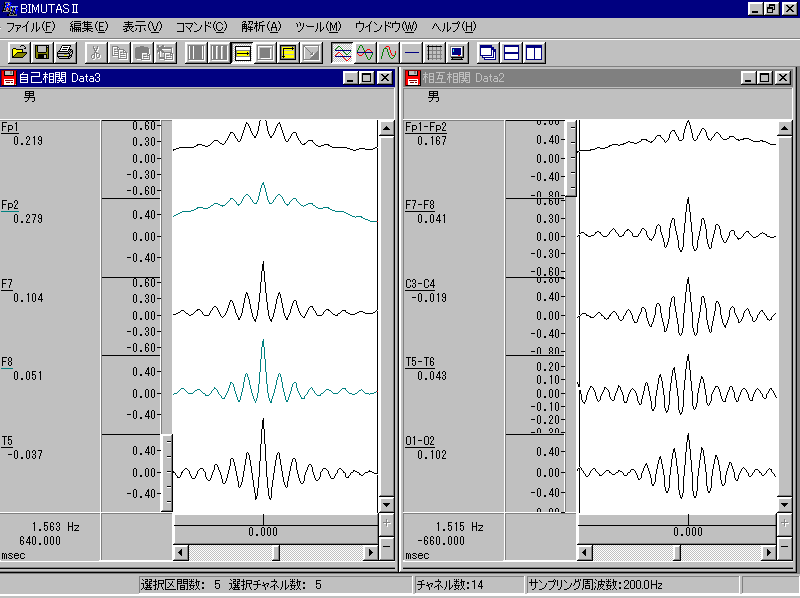The width and height of the screenshot is (800, 598).
Task: Click the grid display toolbar icon
Action: pos(434,52)
